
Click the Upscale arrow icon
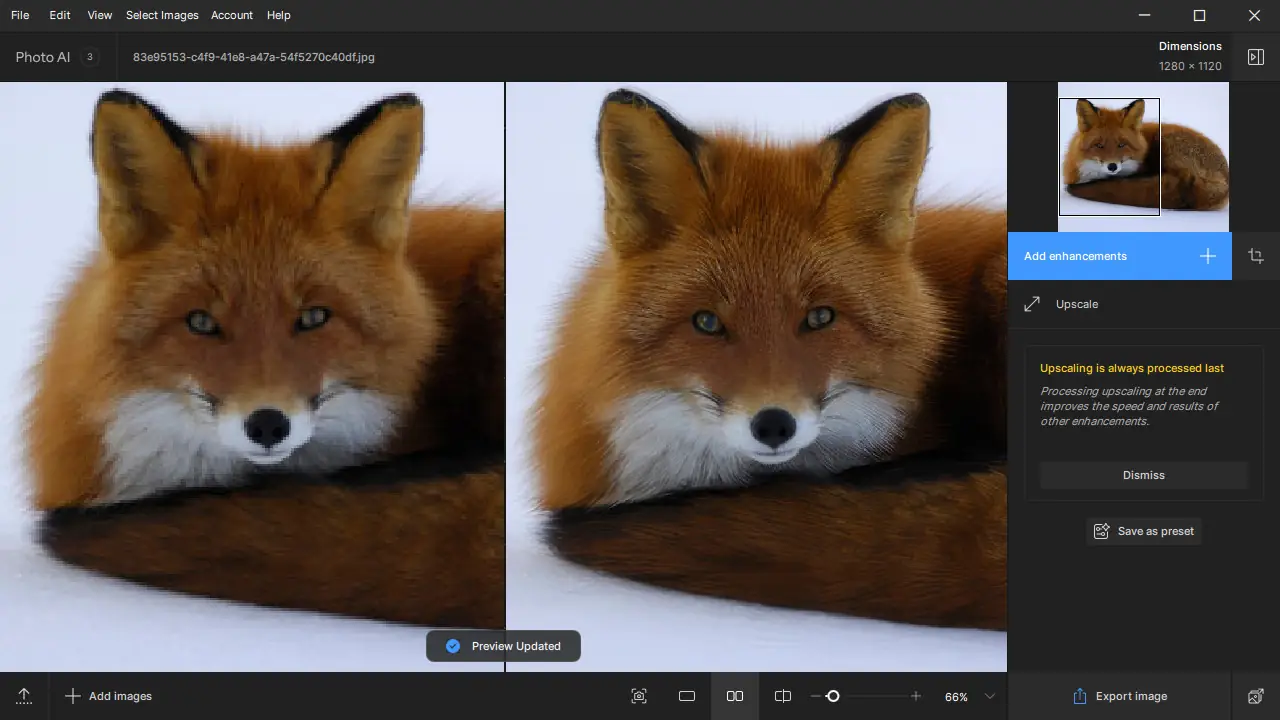pyautogui.click(x=1032, y=304)
